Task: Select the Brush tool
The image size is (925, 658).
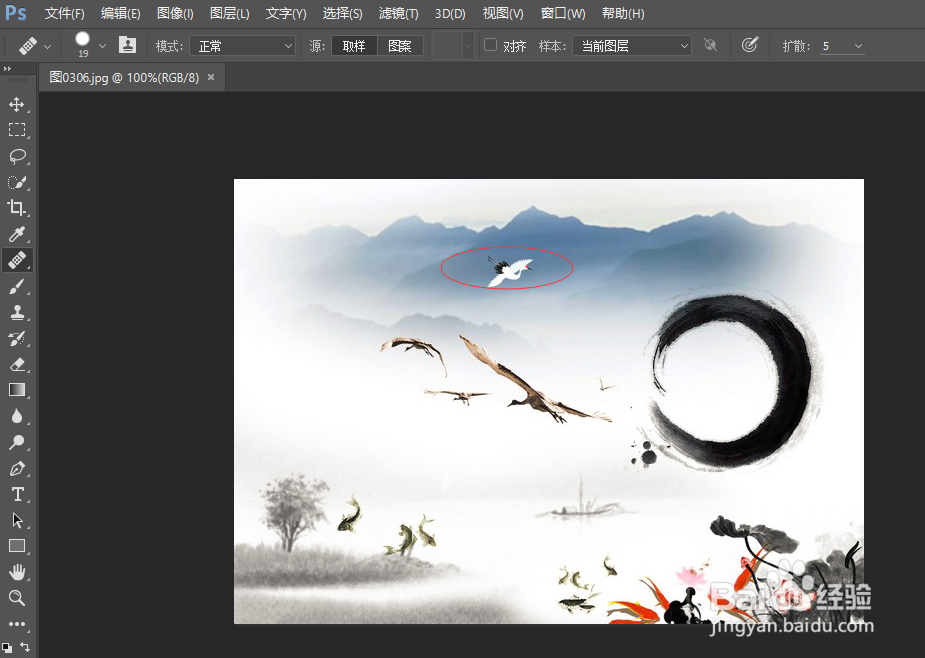Action: [x=17, y=286]
